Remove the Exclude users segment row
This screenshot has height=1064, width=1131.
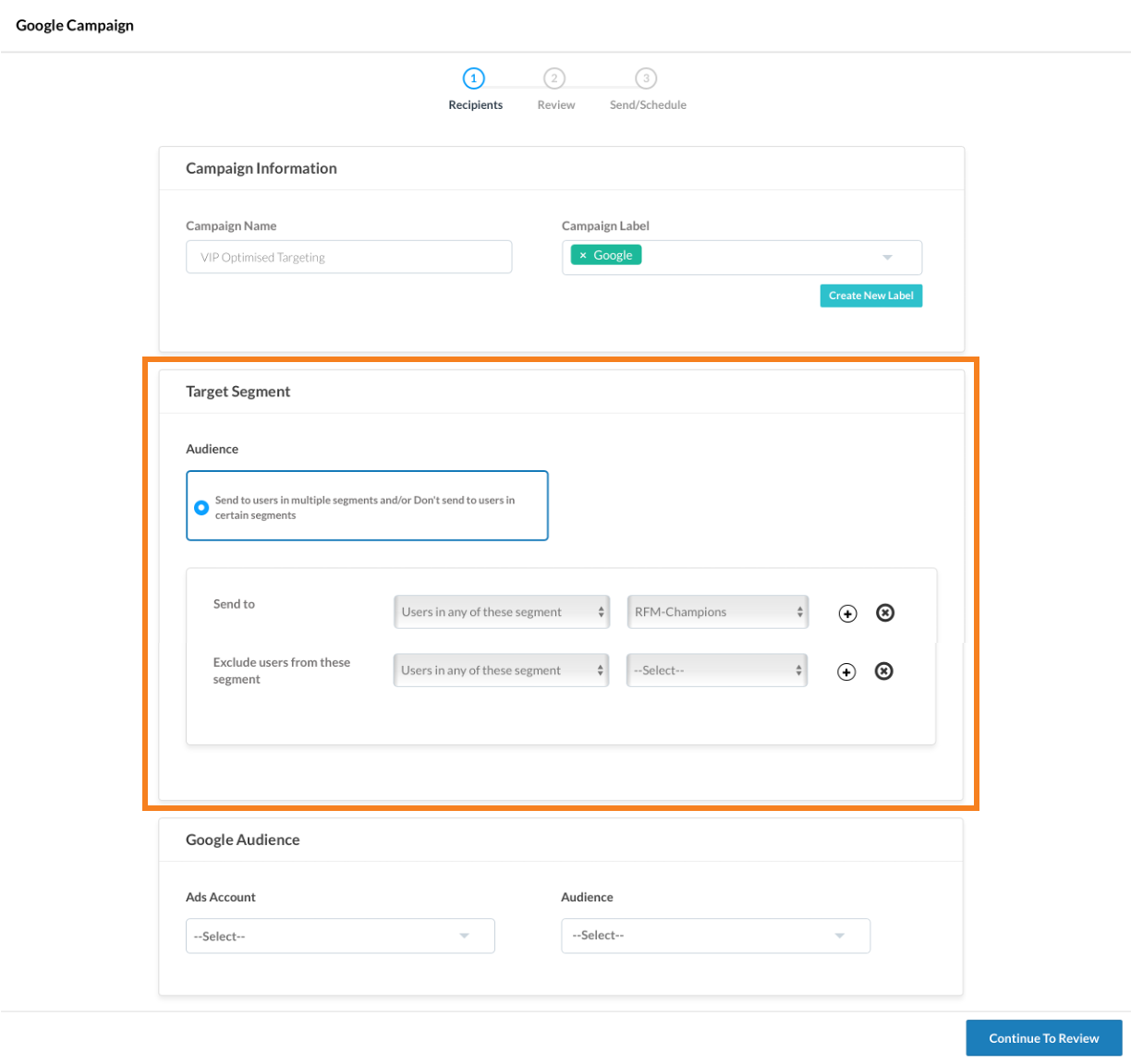coord(884,671)
